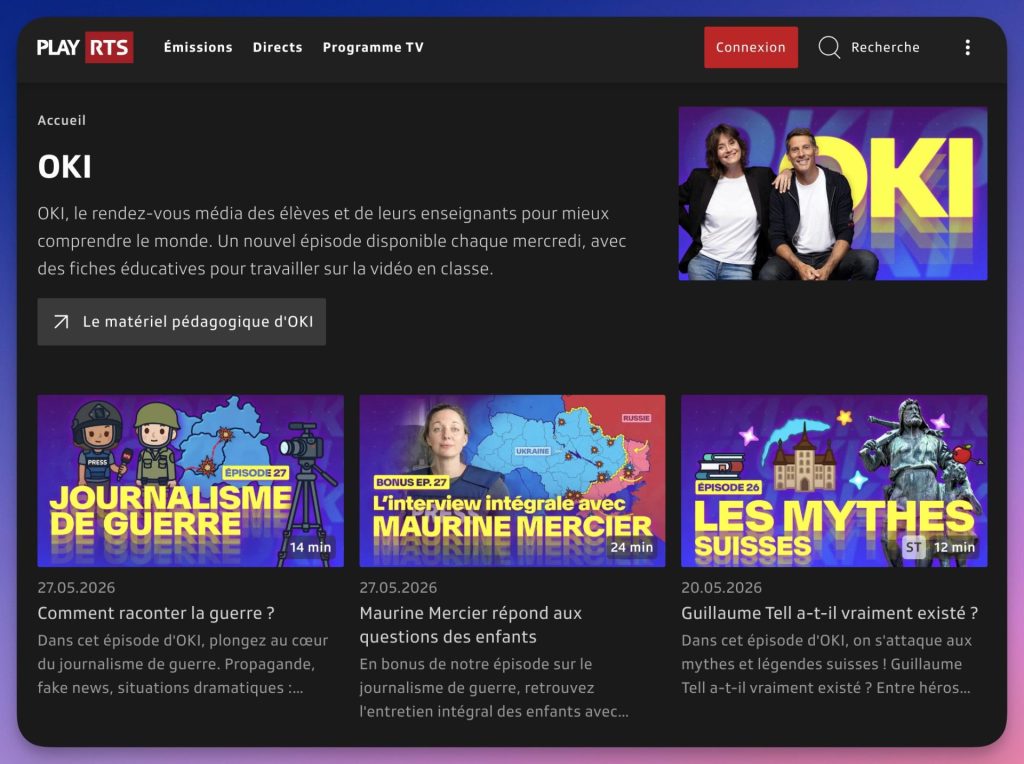Open Le matériel pédagogique d'OKI link
The image size is (1024, 764).
[182, 321]
